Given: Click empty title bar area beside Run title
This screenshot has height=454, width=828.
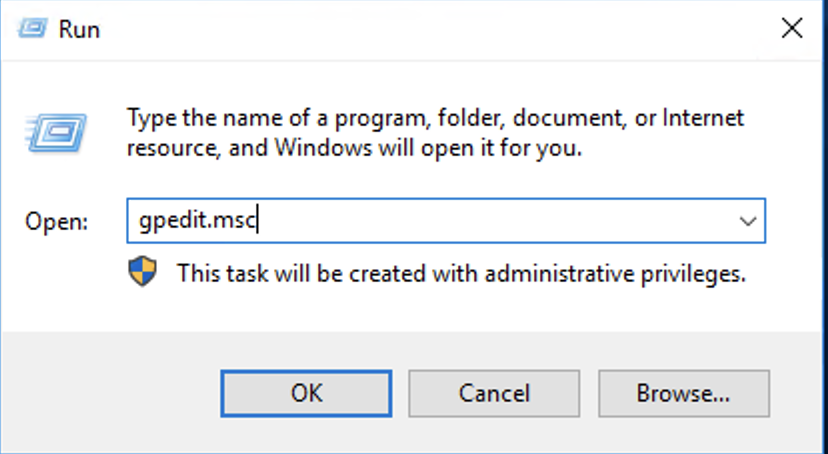Looking at the screenshot, I should 400,29.
